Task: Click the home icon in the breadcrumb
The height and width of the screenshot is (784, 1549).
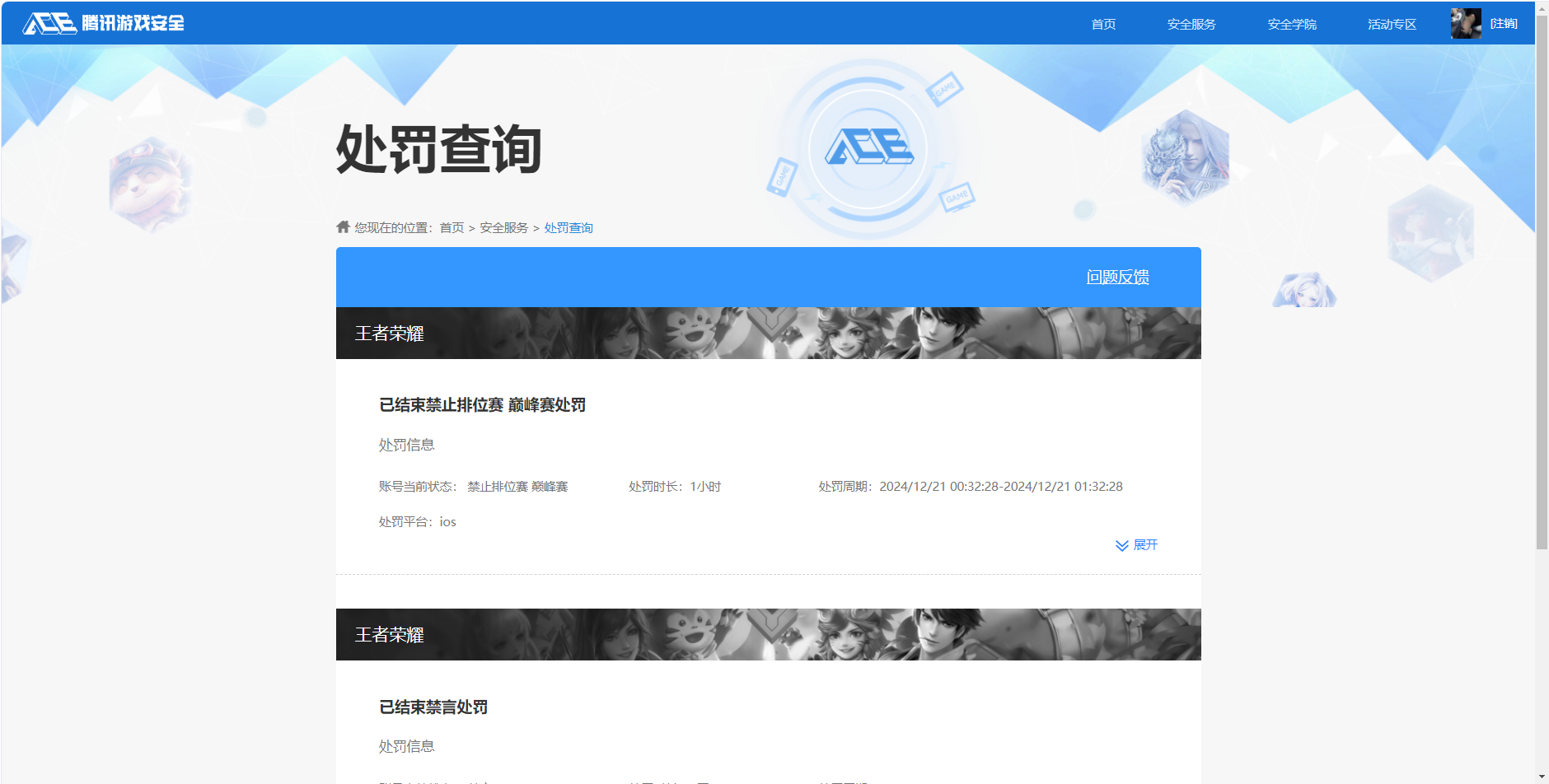Action: 343,226
